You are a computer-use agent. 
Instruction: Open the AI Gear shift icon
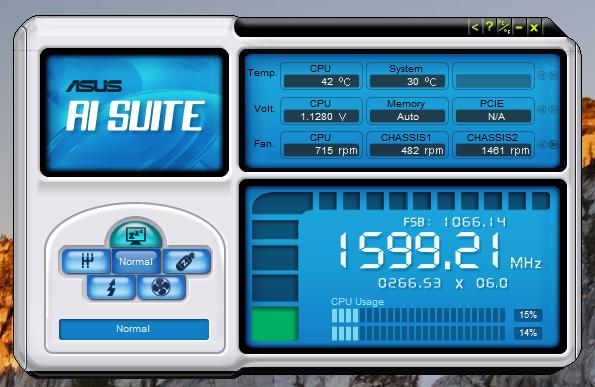coord(87,261)
